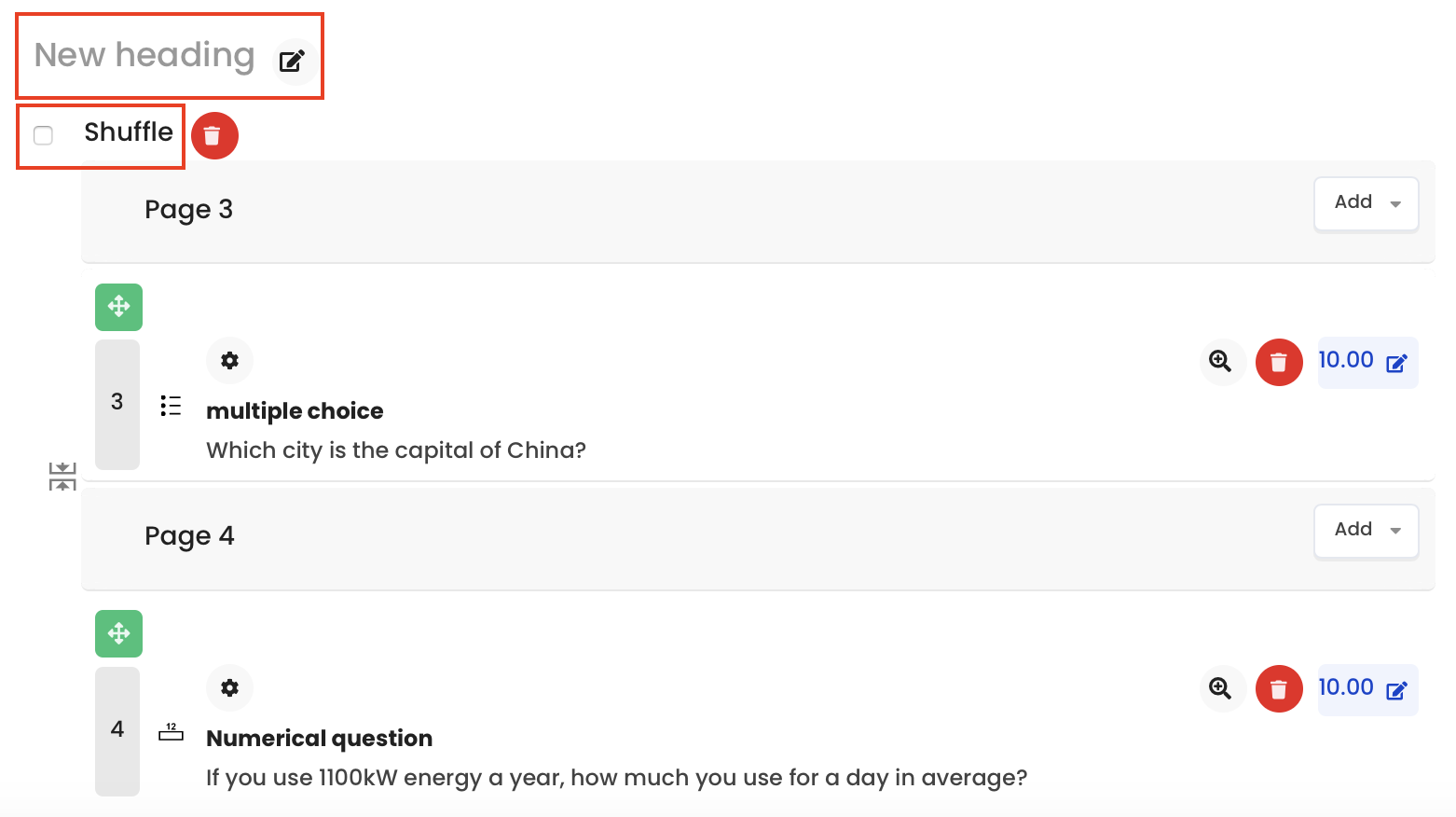Preview the Numerical question

pyautogui.click(x=1222, y=689)
